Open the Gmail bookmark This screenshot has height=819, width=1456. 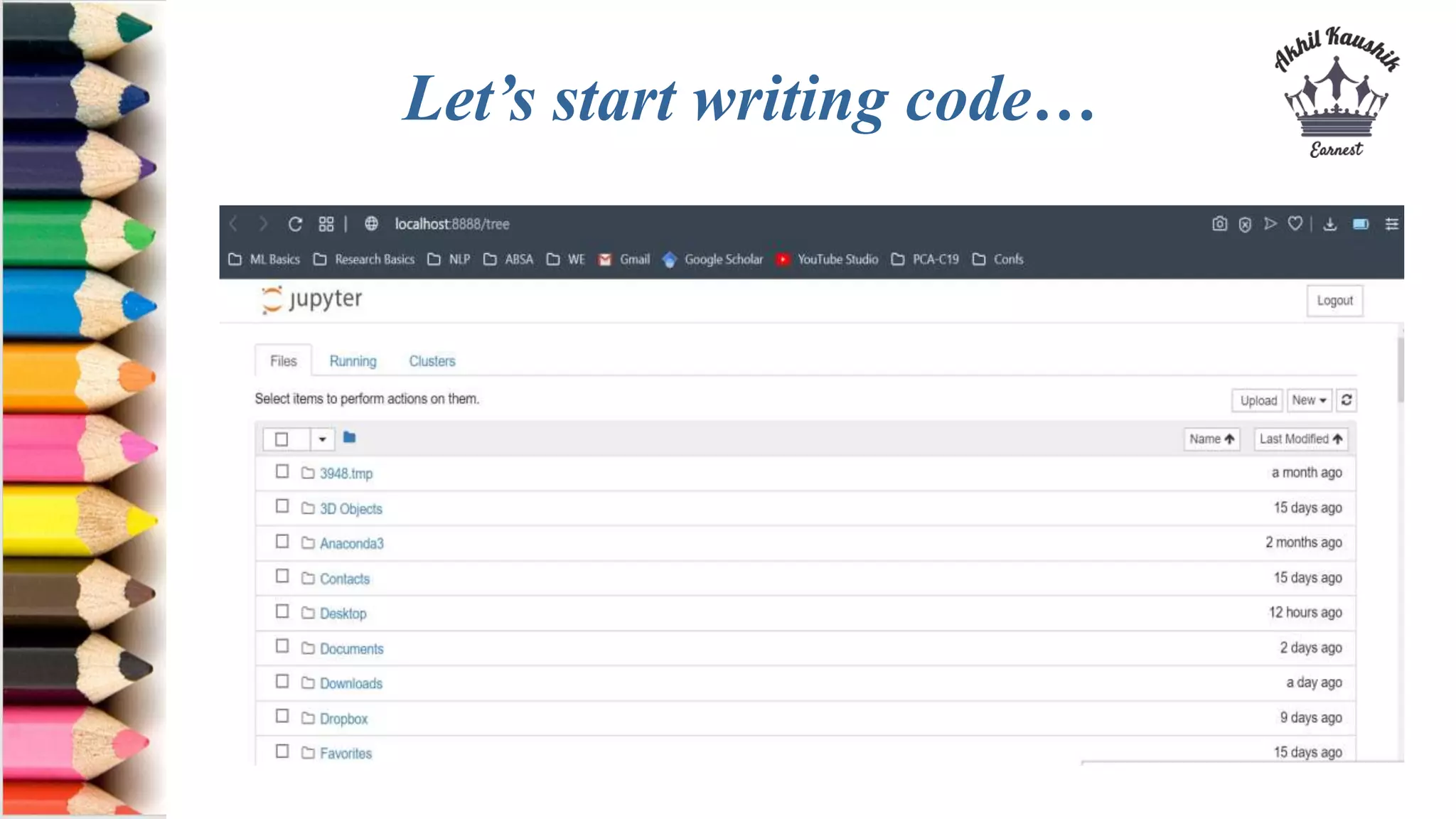click(x=624, y=259)
